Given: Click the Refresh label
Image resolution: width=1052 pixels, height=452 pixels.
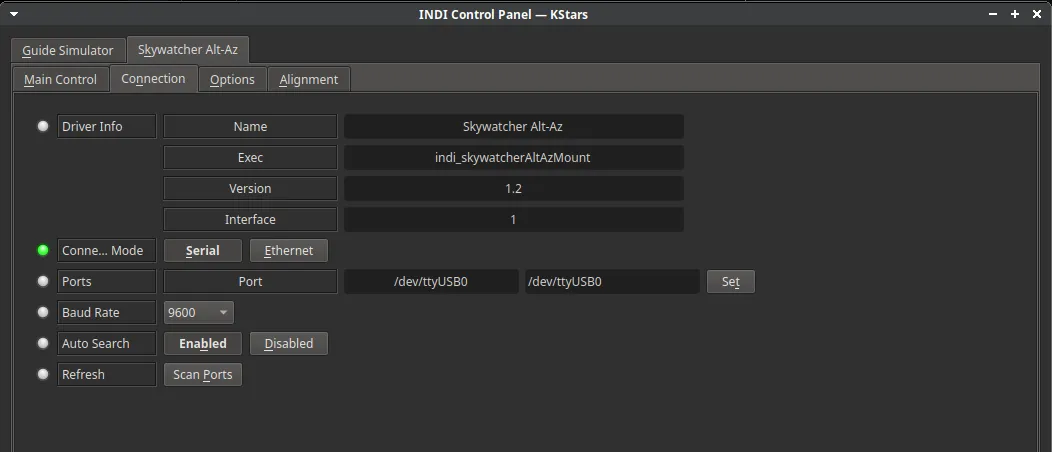Looking at the screenshot, I should (107, 374).
